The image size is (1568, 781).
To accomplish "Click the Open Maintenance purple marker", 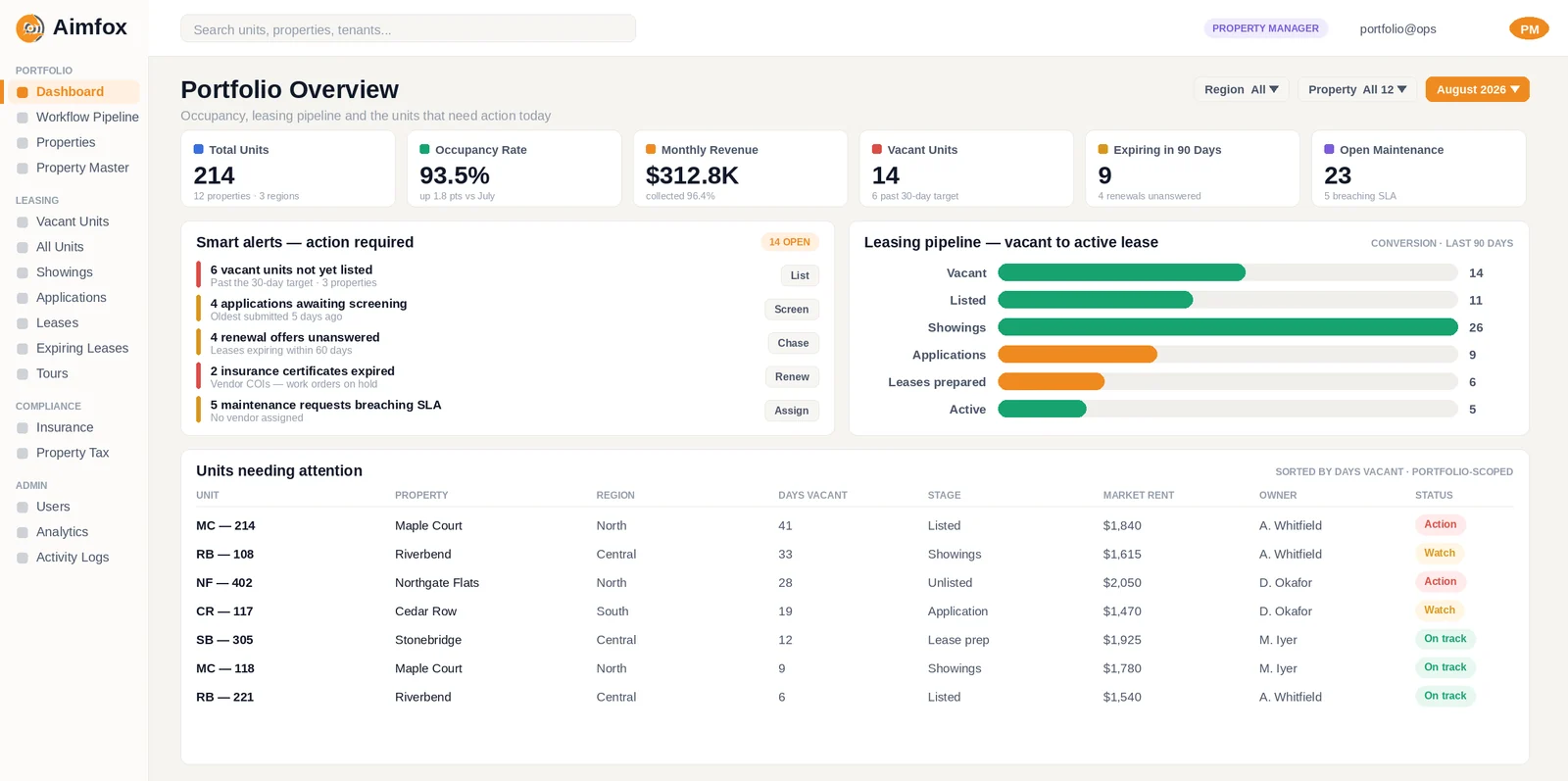I will click(x=1330, y=149).
